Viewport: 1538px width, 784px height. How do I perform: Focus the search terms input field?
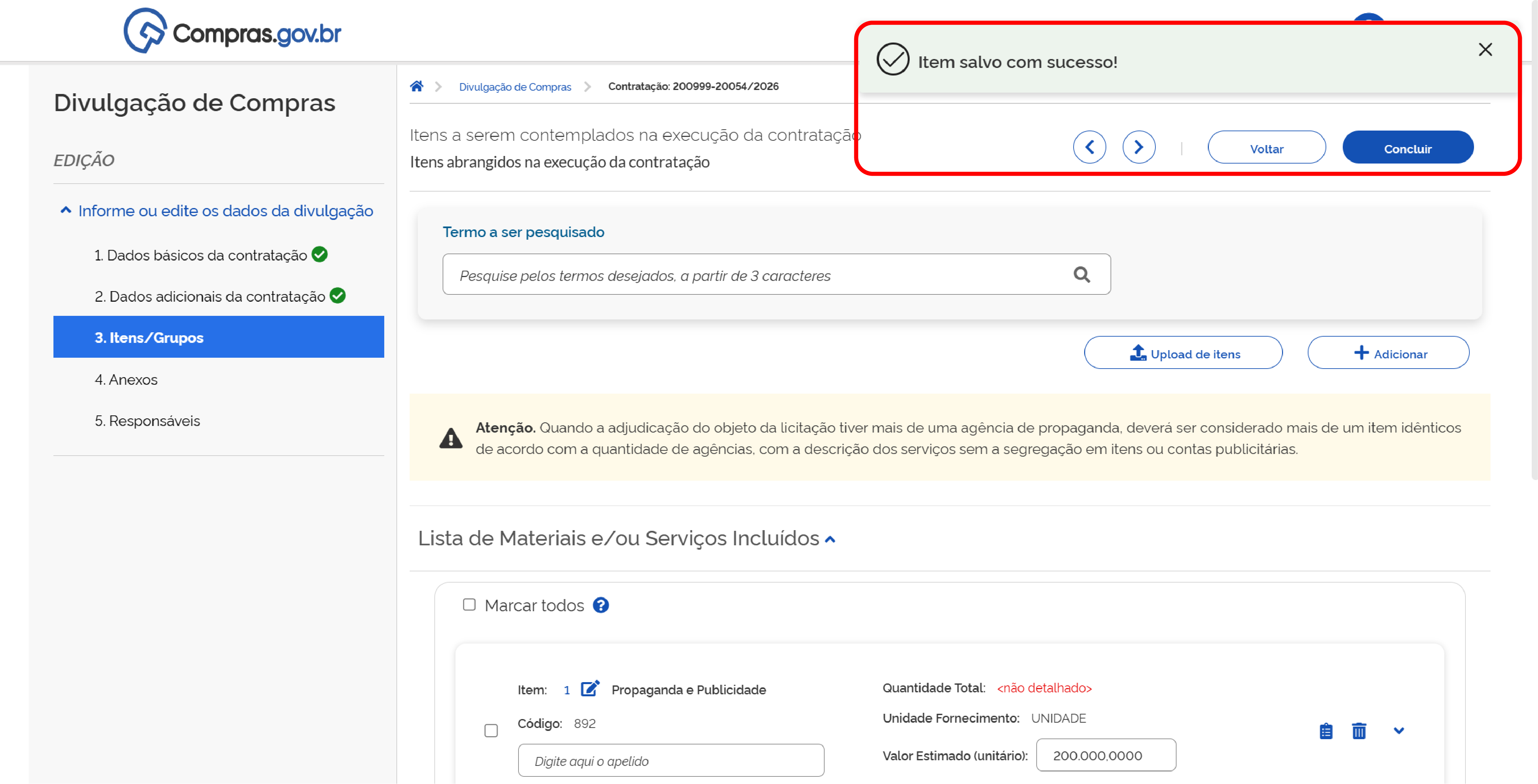776,274
